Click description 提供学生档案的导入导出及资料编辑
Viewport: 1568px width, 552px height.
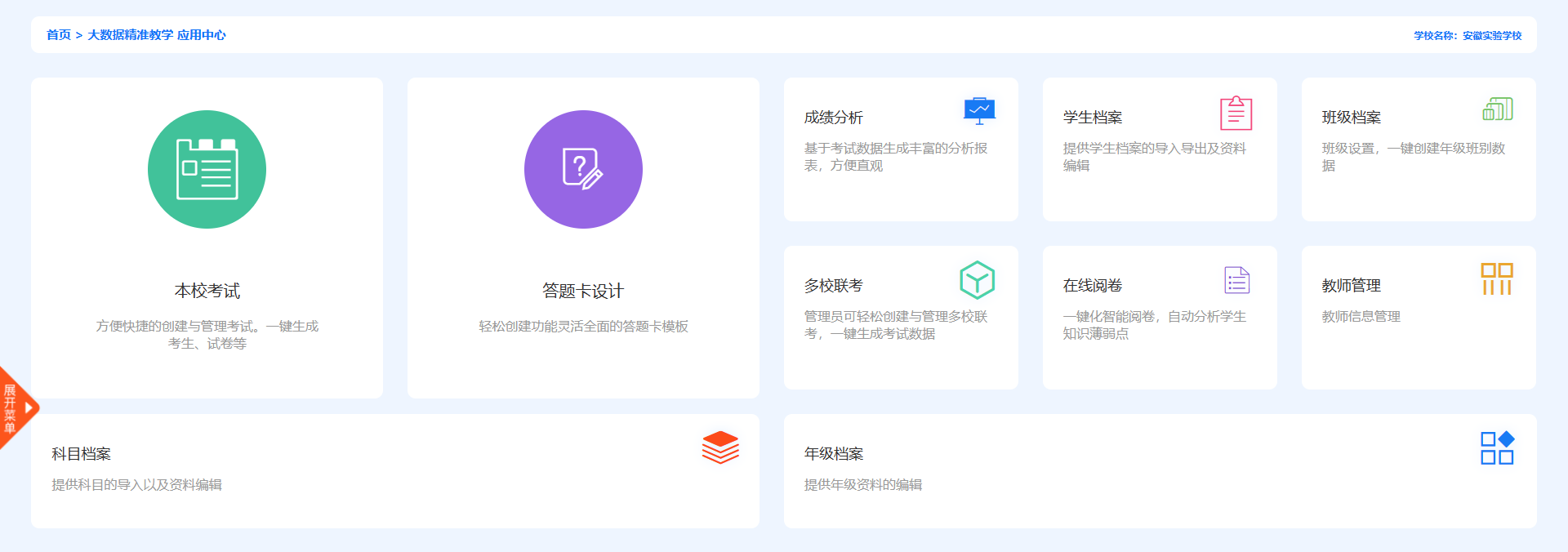pos(1155,157)
